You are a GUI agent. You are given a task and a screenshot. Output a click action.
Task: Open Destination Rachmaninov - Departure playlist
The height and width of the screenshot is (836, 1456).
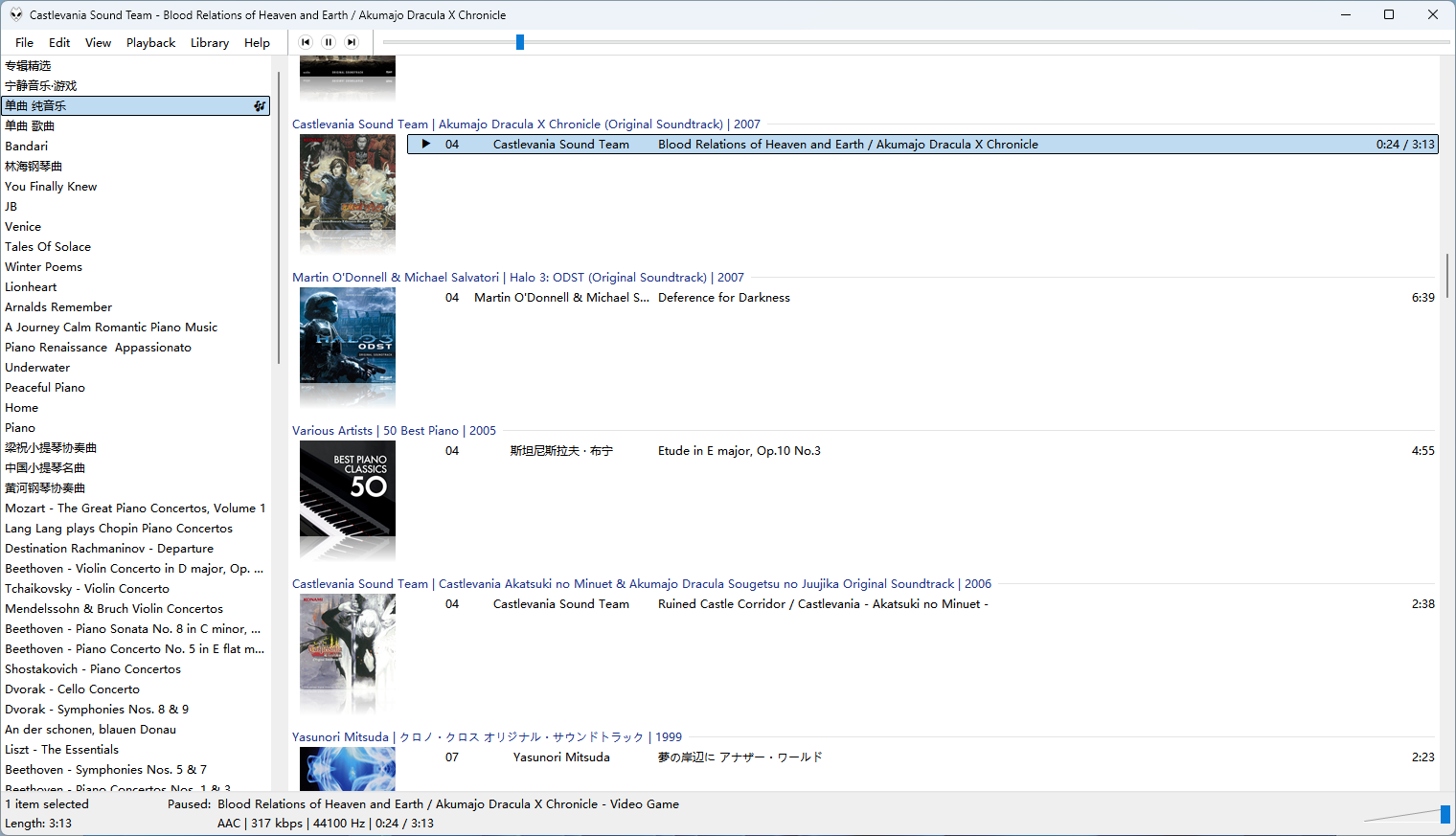point(135,549)
